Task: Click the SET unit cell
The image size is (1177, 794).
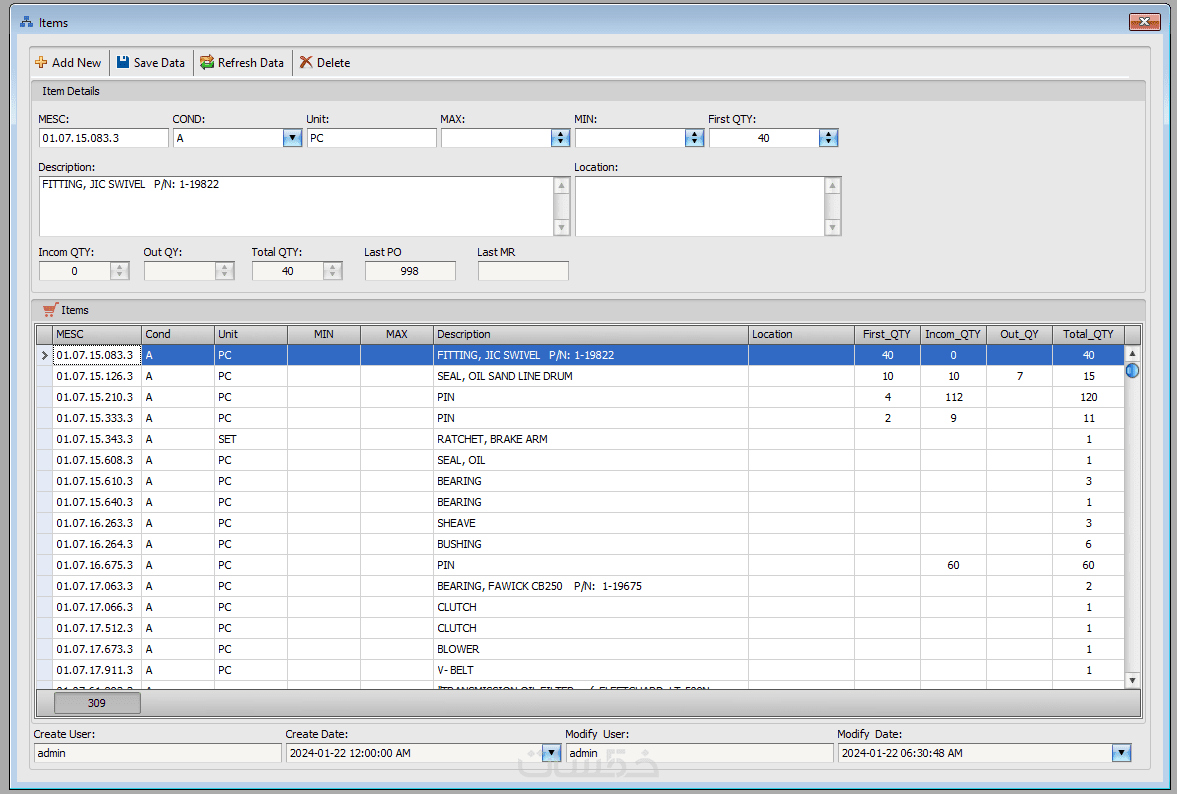Action: click(x=251, y=439)
